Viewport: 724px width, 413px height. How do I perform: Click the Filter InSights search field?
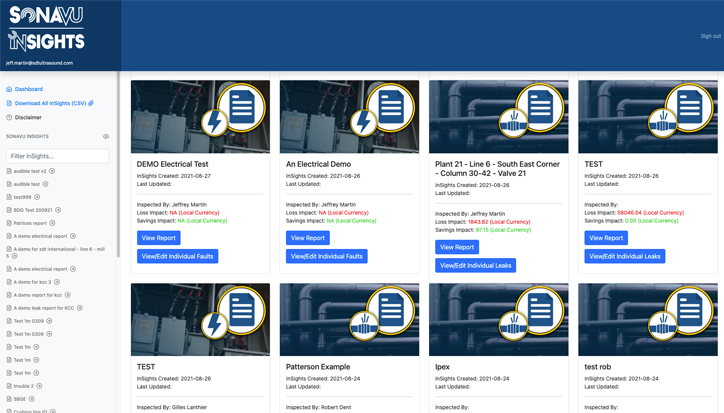pyautogui.click(x=58, y=156)
